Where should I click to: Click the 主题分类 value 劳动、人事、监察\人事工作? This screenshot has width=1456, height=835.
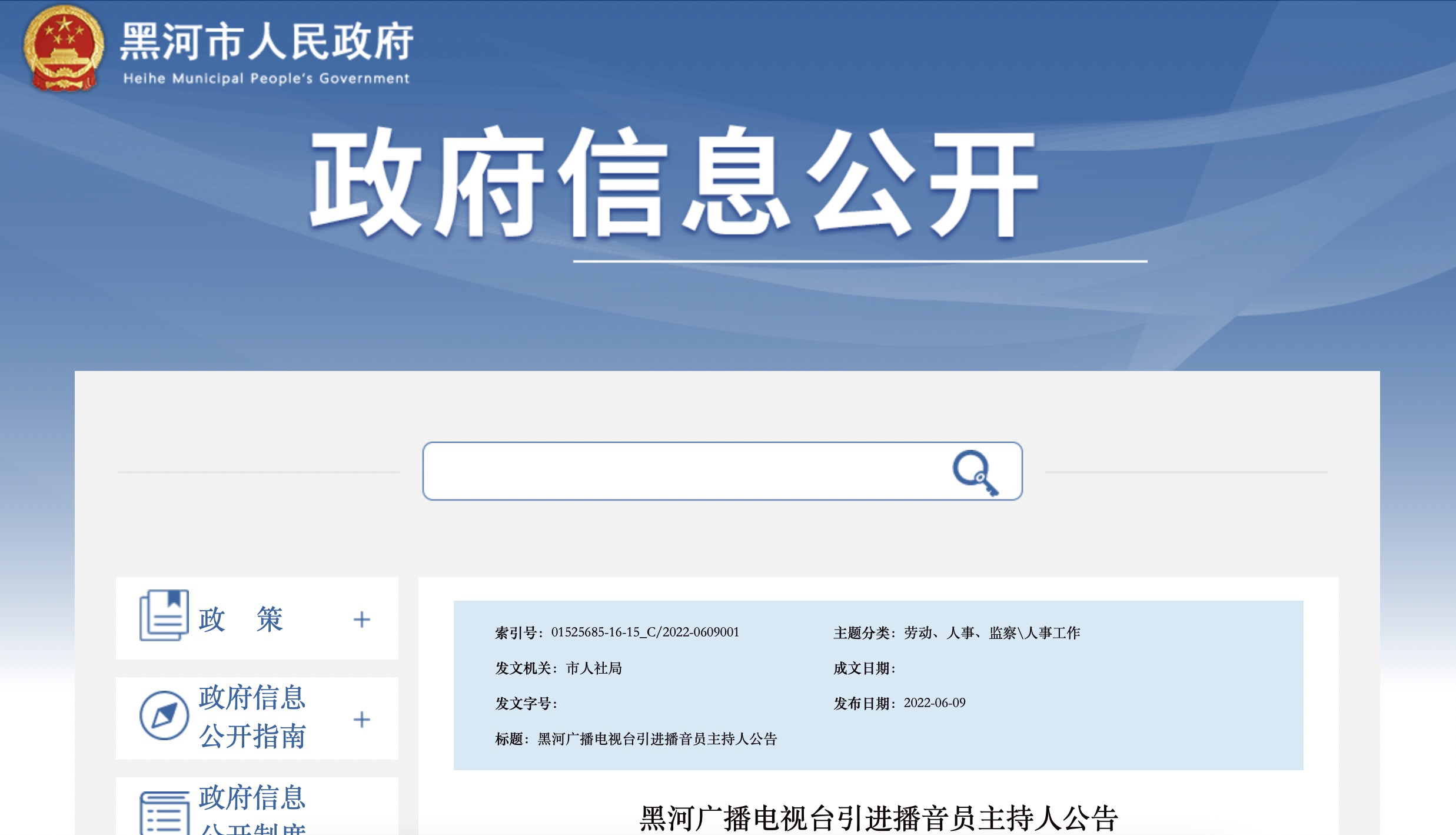[x=992, y=633]
